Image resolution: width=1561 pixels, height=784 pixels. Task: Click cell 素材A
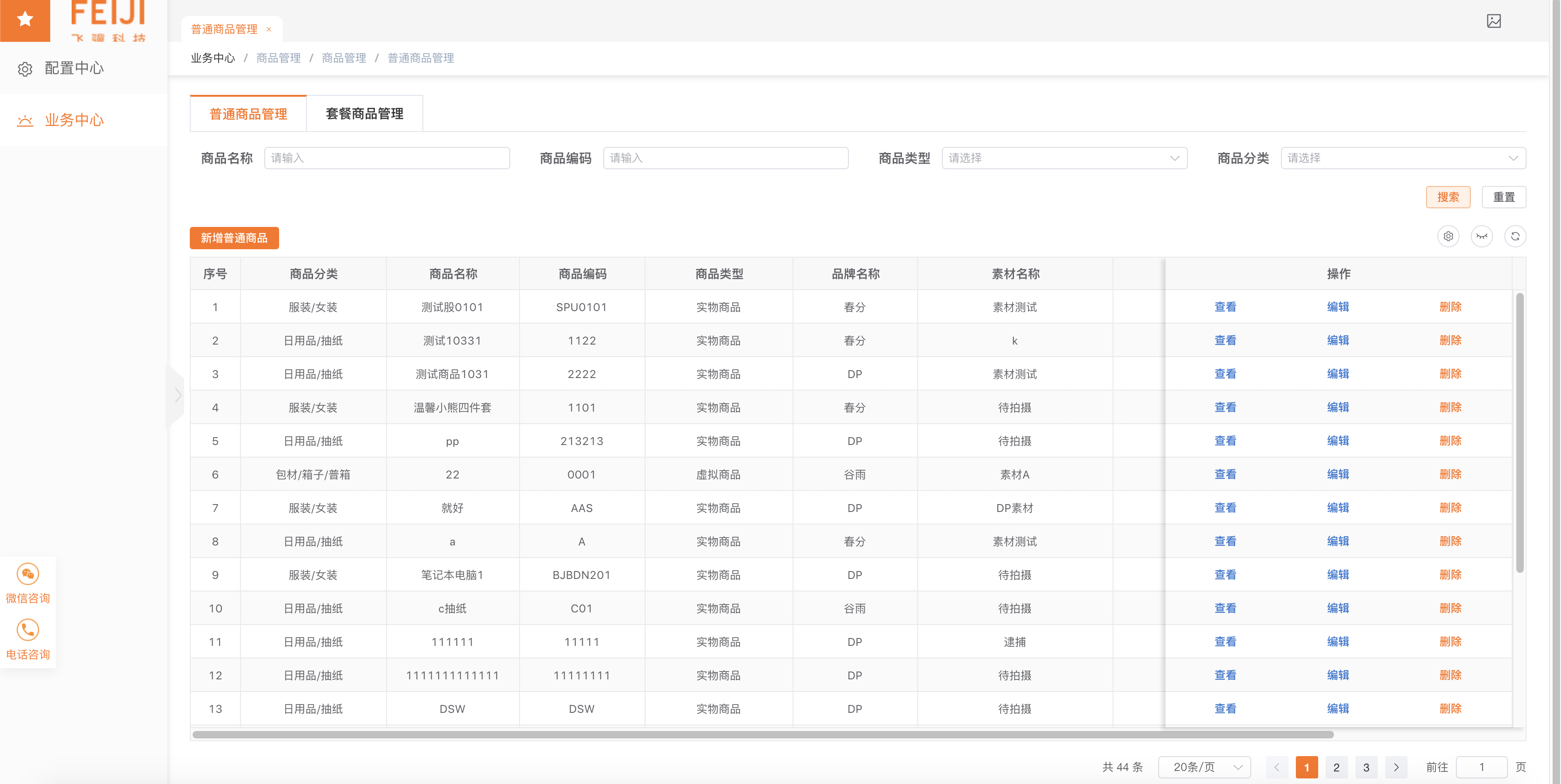(1015, 474)
